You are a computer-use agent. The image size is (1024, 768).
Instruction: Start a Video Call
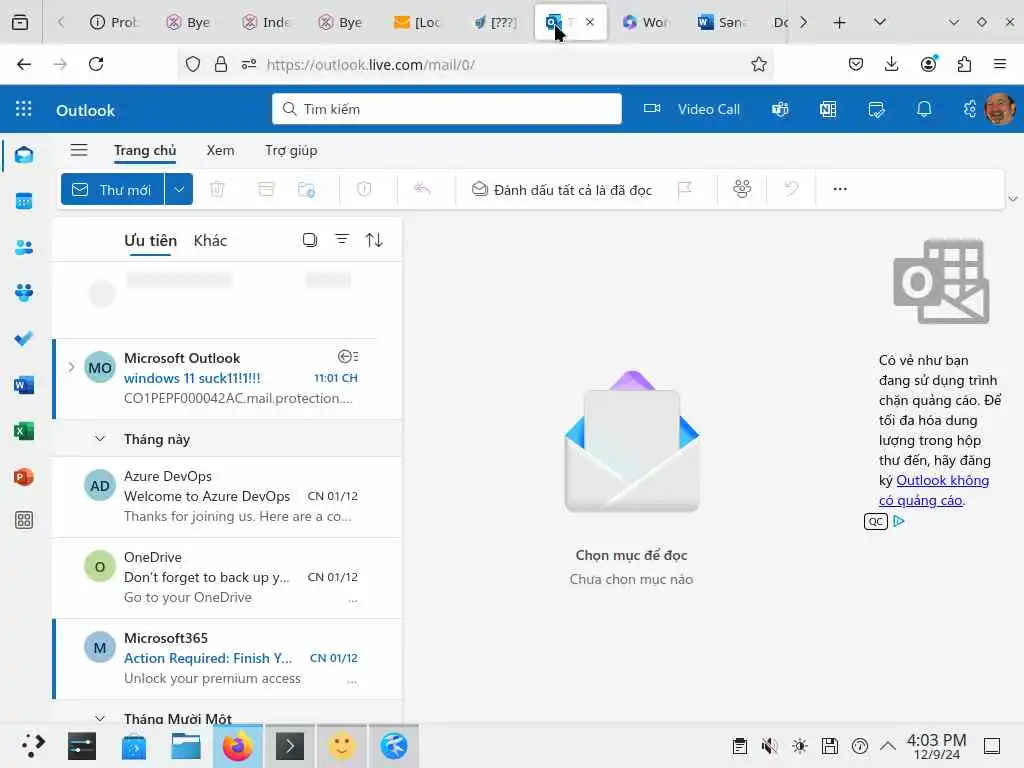(x=692, y=109)
